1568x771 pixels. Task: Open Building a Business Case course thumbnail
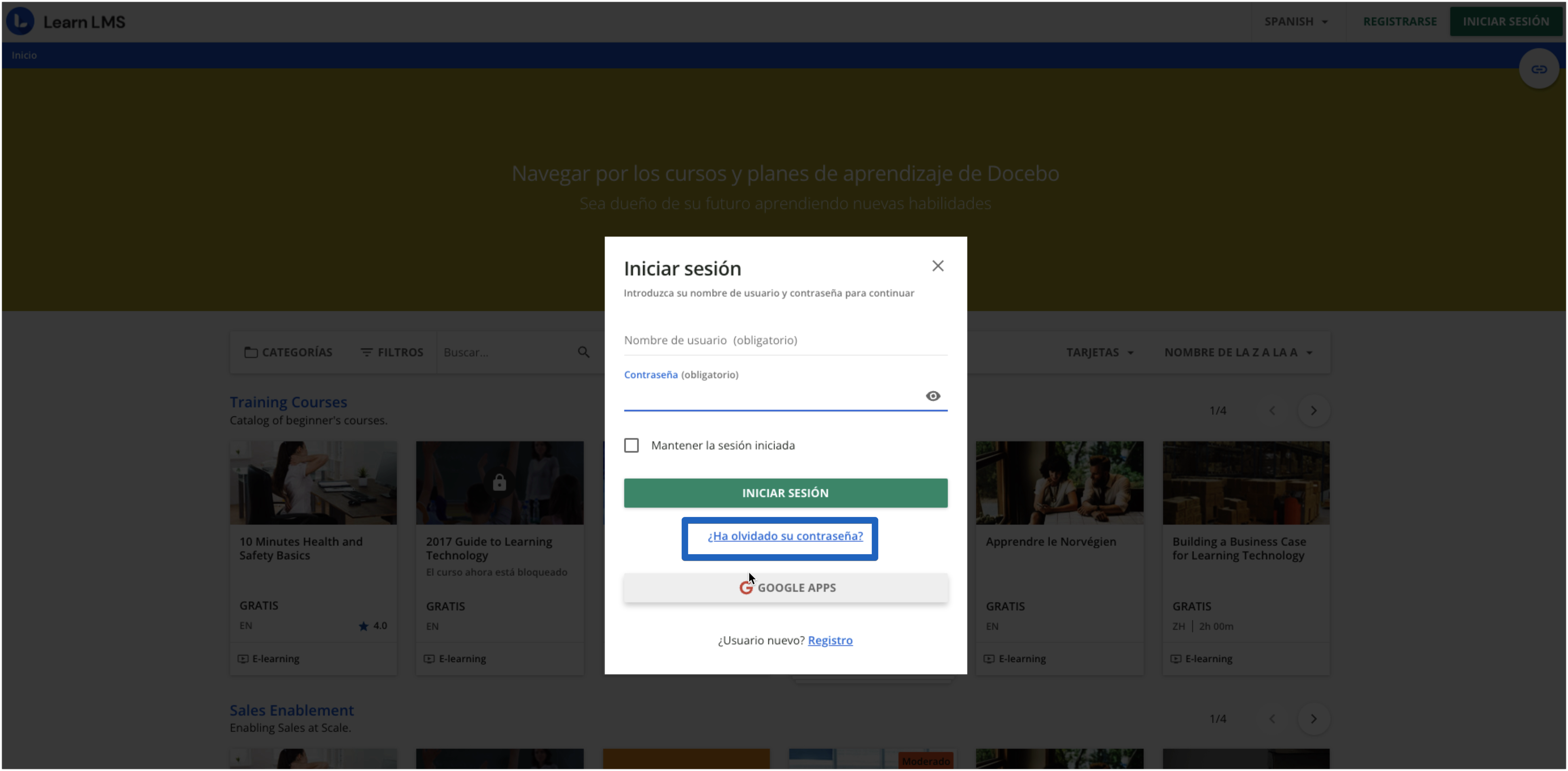[x=1246, y=483]
